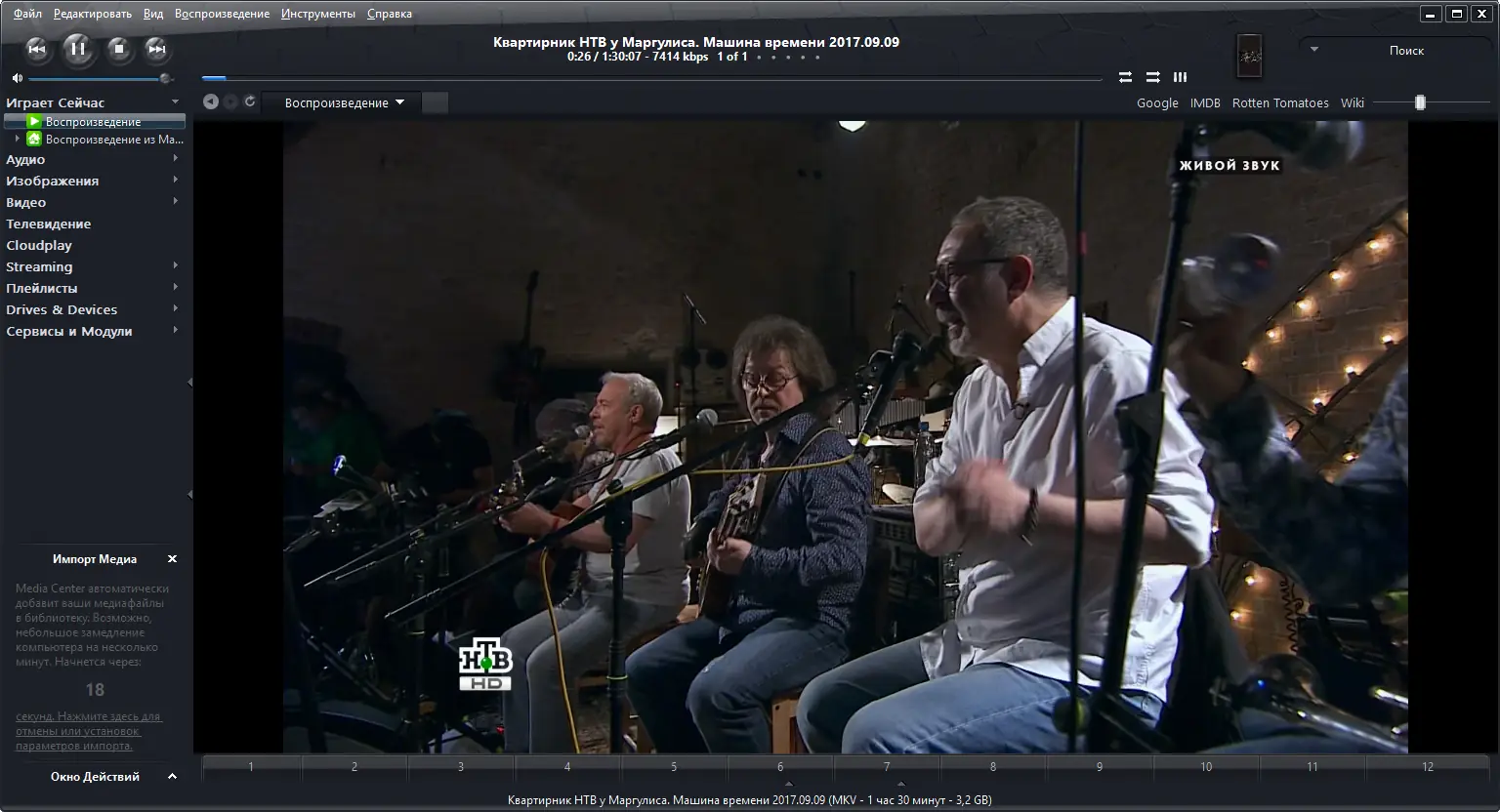Viewport: 1500px width, 812px height.
Task: Click the Воспроизведение из Ма... home icon
Action: pyautogui.click(x=34, y=140)
